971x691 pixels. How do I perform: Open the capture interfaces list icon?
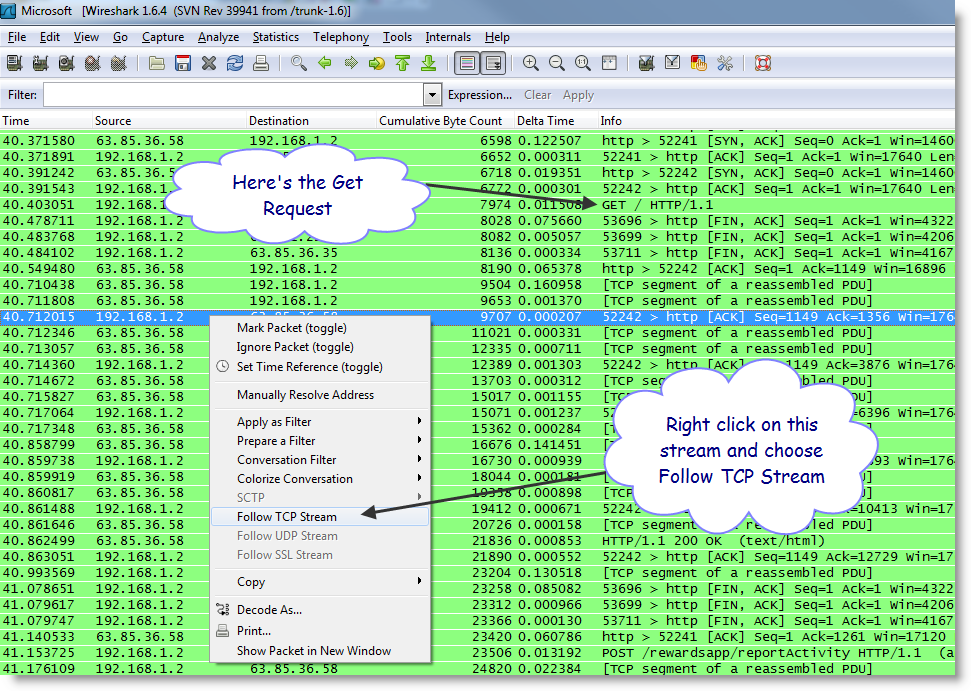(x=15, y=63)
